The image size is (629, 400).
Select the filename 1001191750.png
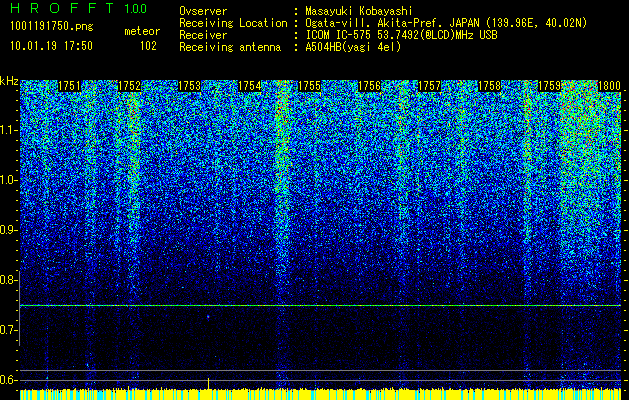[x=52, y=26]
